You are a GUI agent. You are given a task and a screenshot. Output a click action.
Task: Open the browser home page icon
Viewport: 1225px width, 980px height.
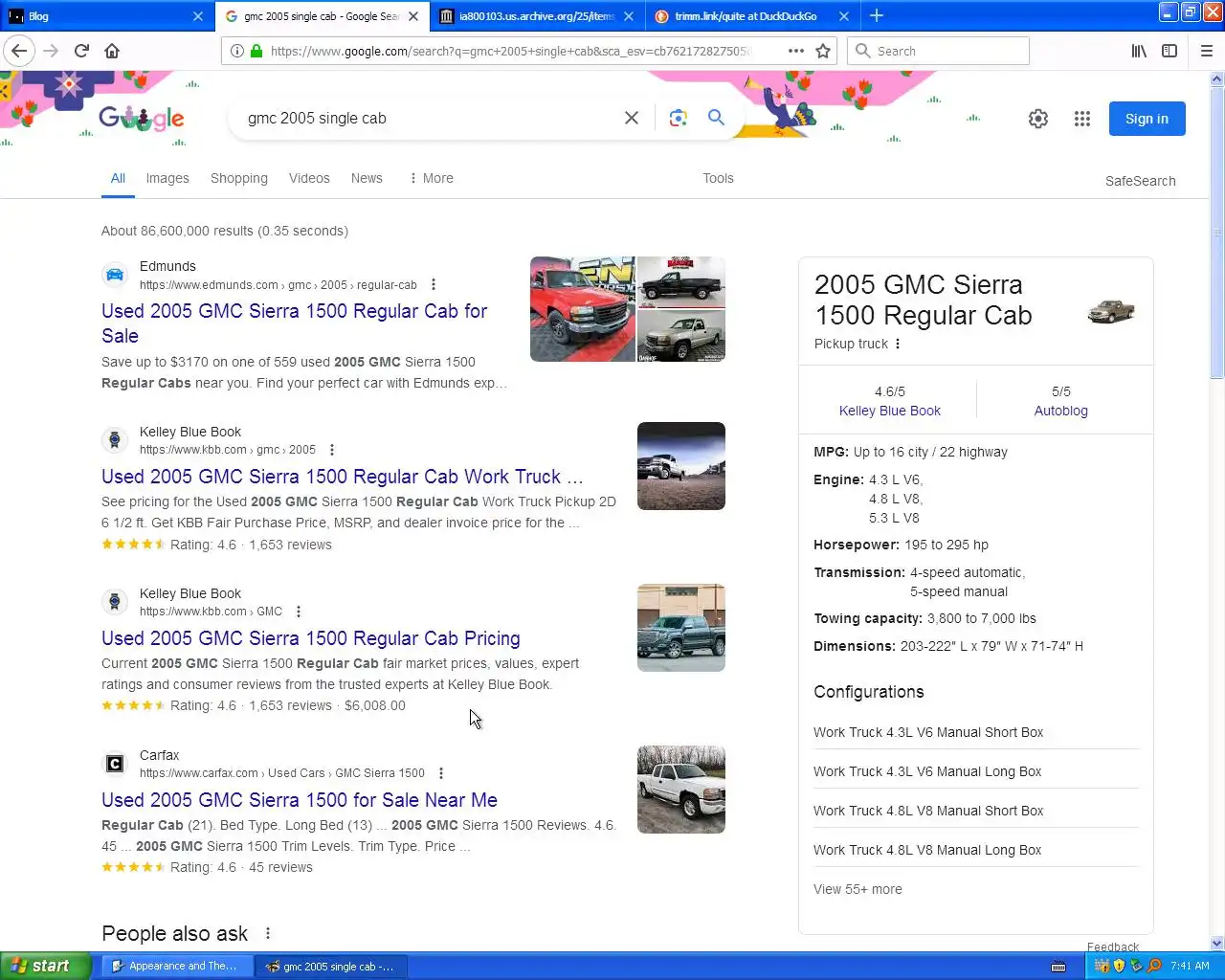(x=112, y=51)
